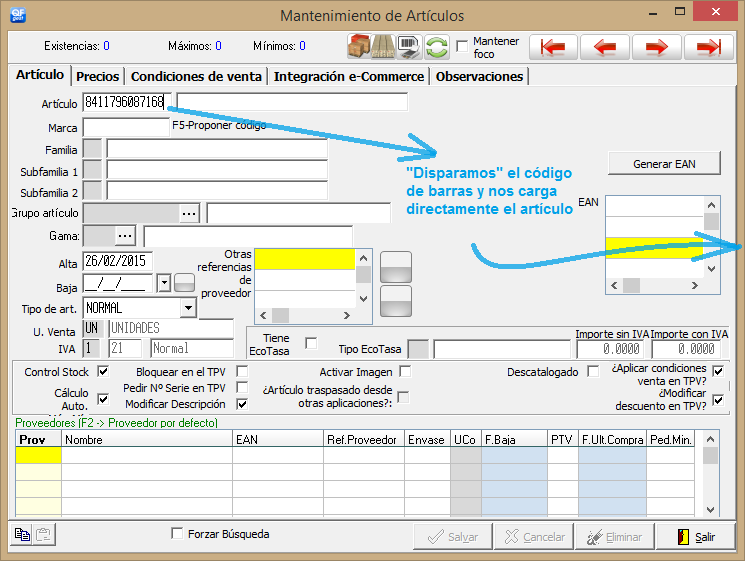The height and width of the screenshot is (561, 745).
Task: Select yellow row in Otras referencias list
Action: point(305,259)
